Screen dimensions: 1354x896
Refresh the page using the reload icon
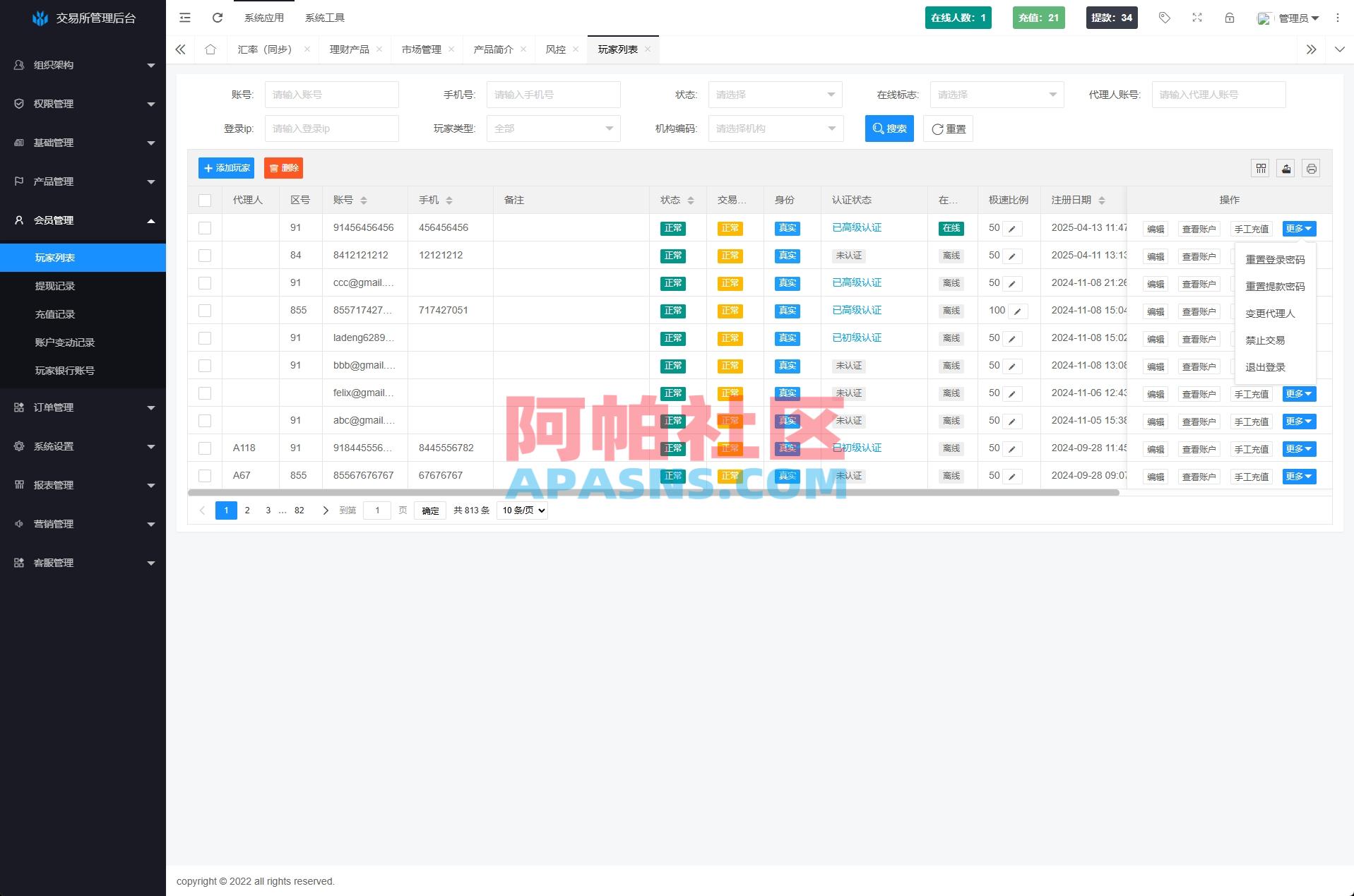pos(217,18)
